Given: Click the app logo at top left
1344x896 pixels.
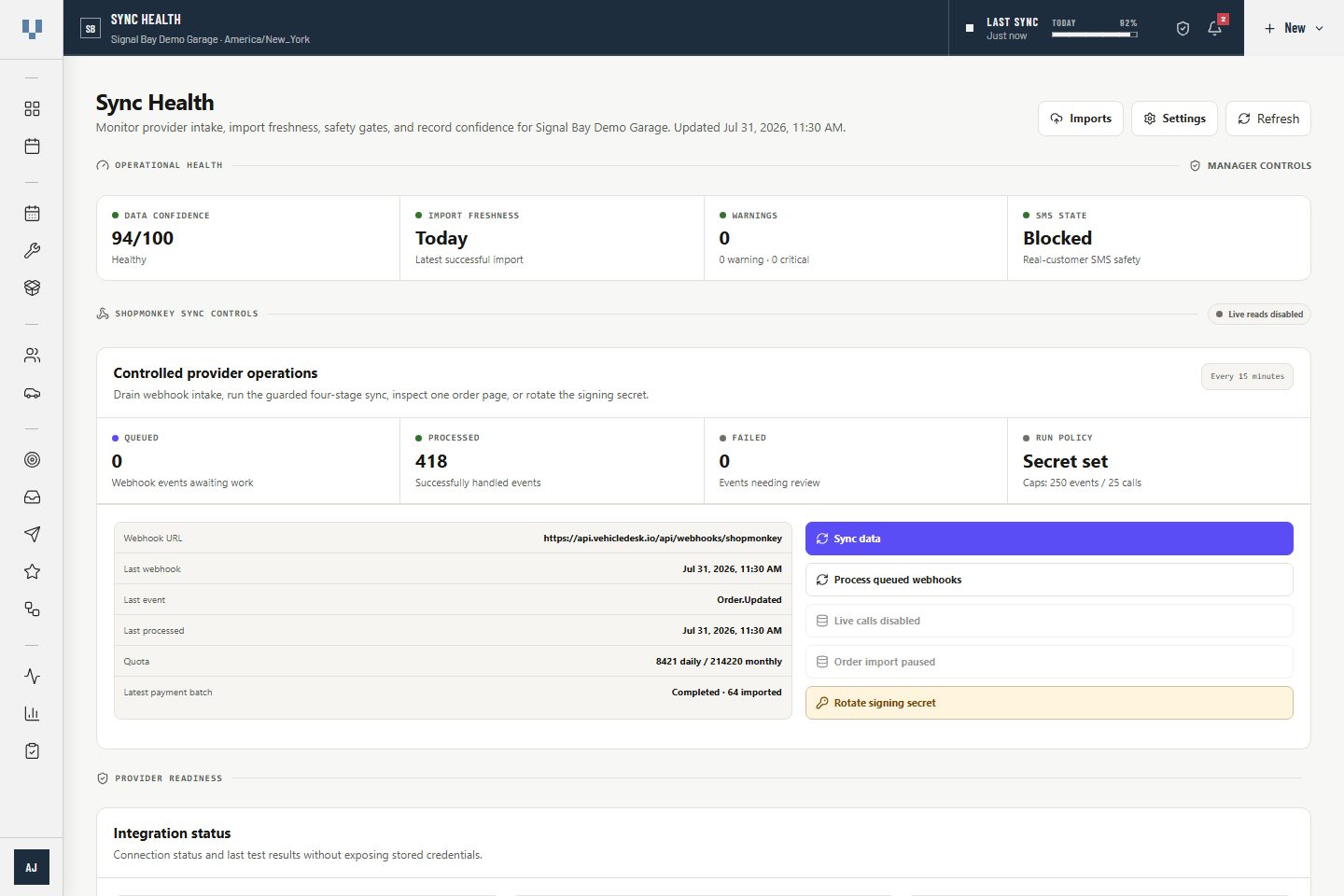Looking at the screenshot, I should tap(32, 29).
